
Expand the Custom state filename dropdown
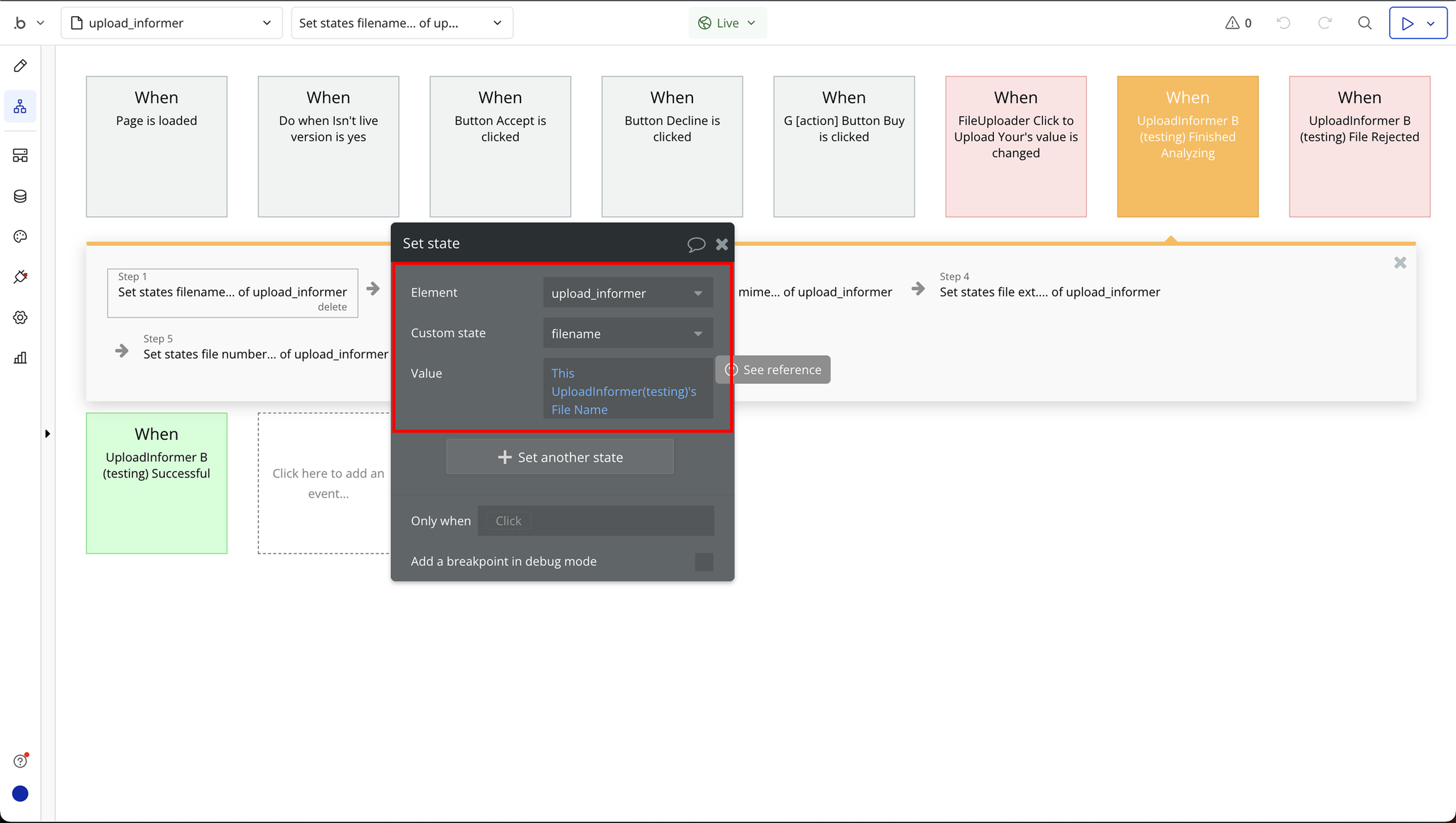tap(627, 333)
